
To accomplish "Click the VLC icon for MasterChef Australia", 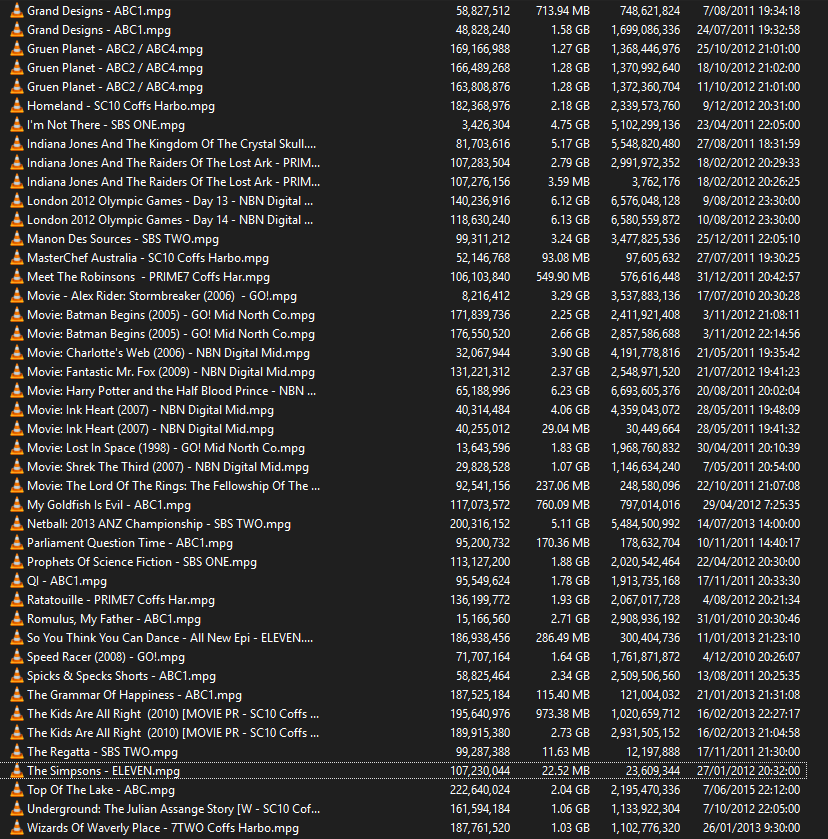I will coord(15,258).
